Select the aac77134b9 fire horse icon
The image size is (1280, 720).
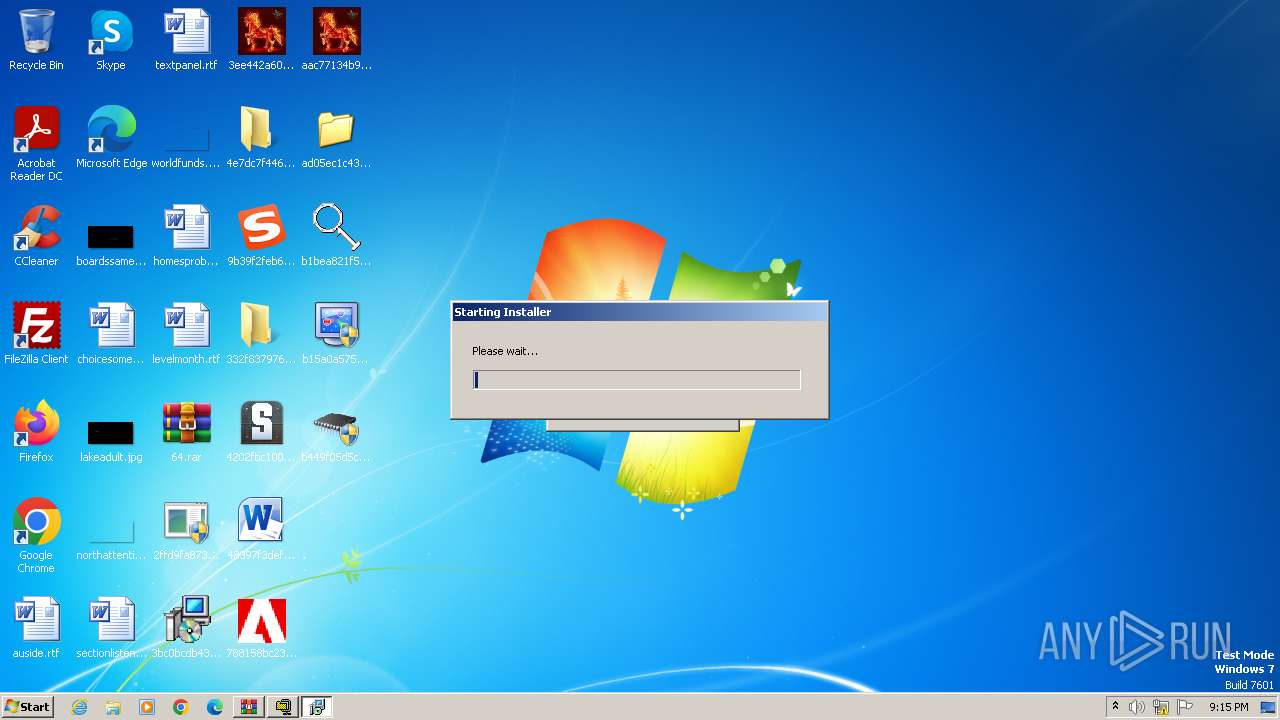(336, 40)
